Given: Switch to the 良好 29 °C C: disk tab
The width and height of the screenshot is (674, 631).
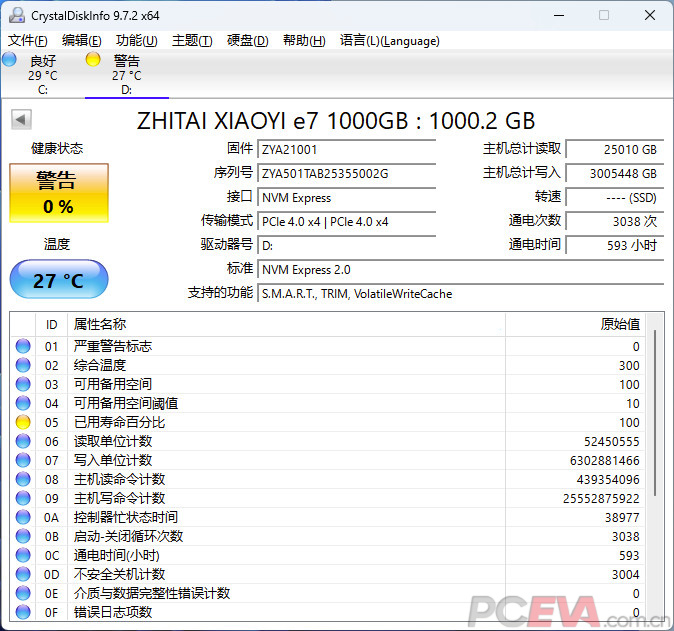Looking at the screenshot, I should (x=43, y=75).
